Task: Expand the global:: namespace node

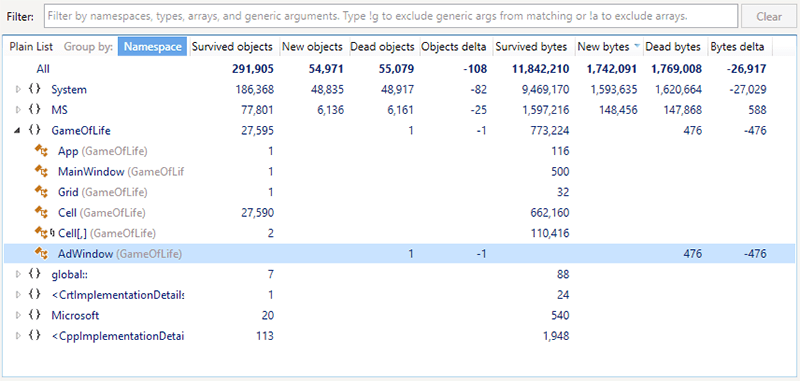Action: (x=18, y=275)
